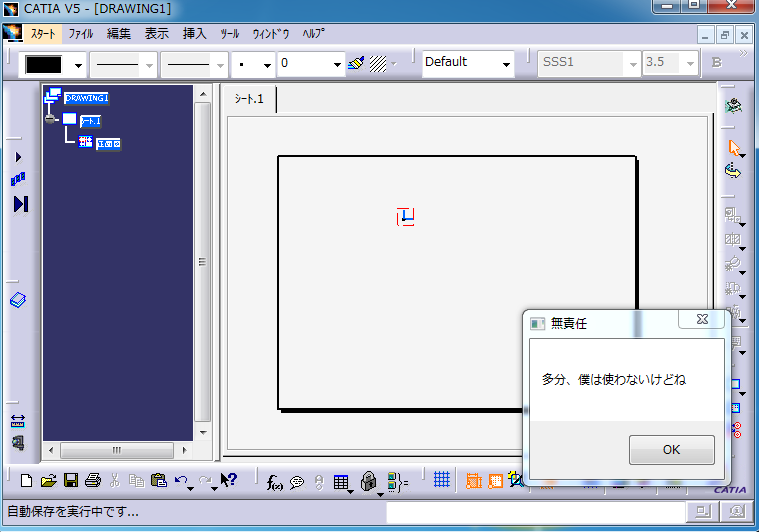Click the grayed detail view icon
Viewport: 759px width, 532px height.
point(732,263)
